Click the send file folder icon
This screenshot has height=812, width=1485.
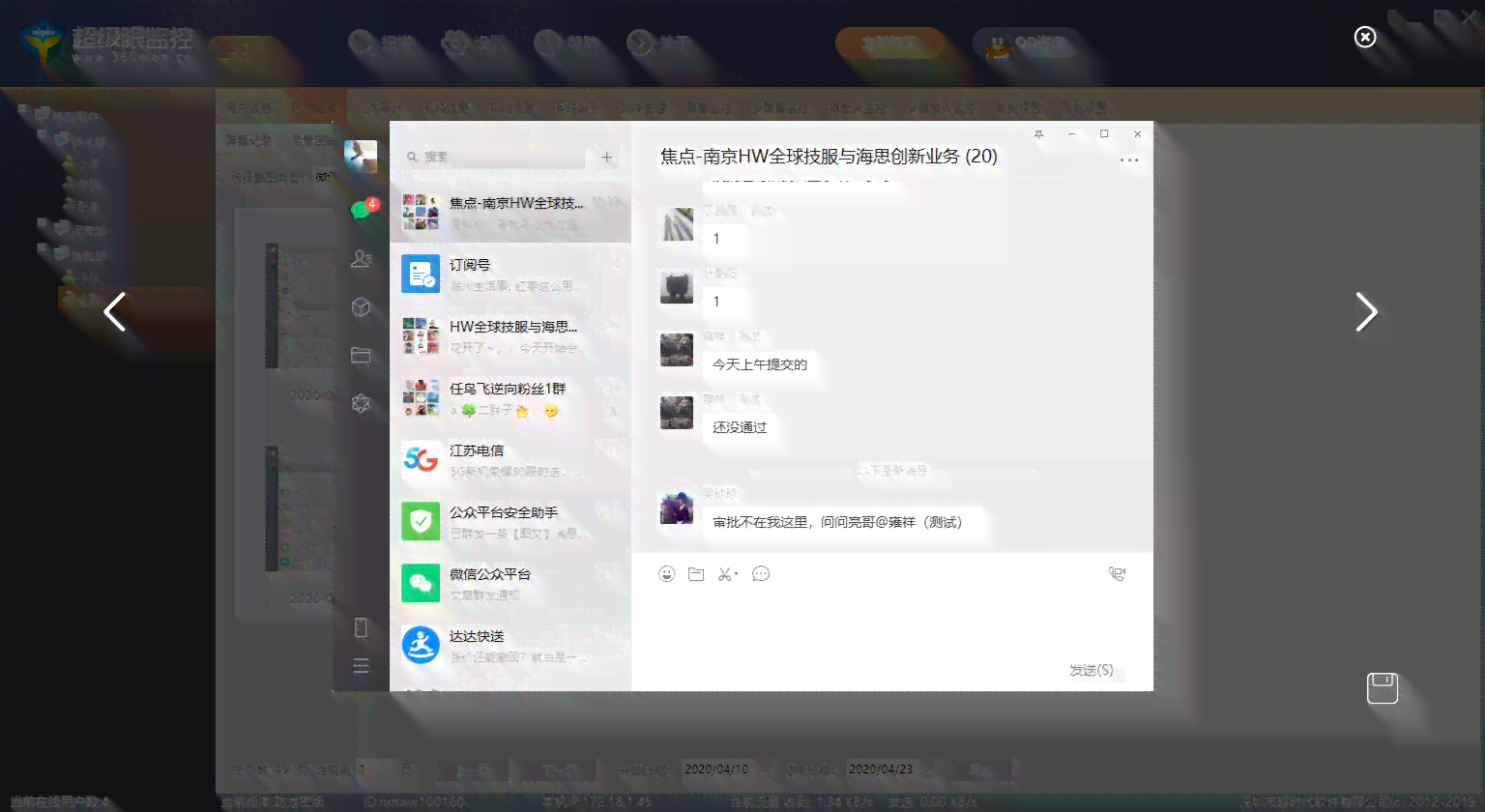point(696,574)
